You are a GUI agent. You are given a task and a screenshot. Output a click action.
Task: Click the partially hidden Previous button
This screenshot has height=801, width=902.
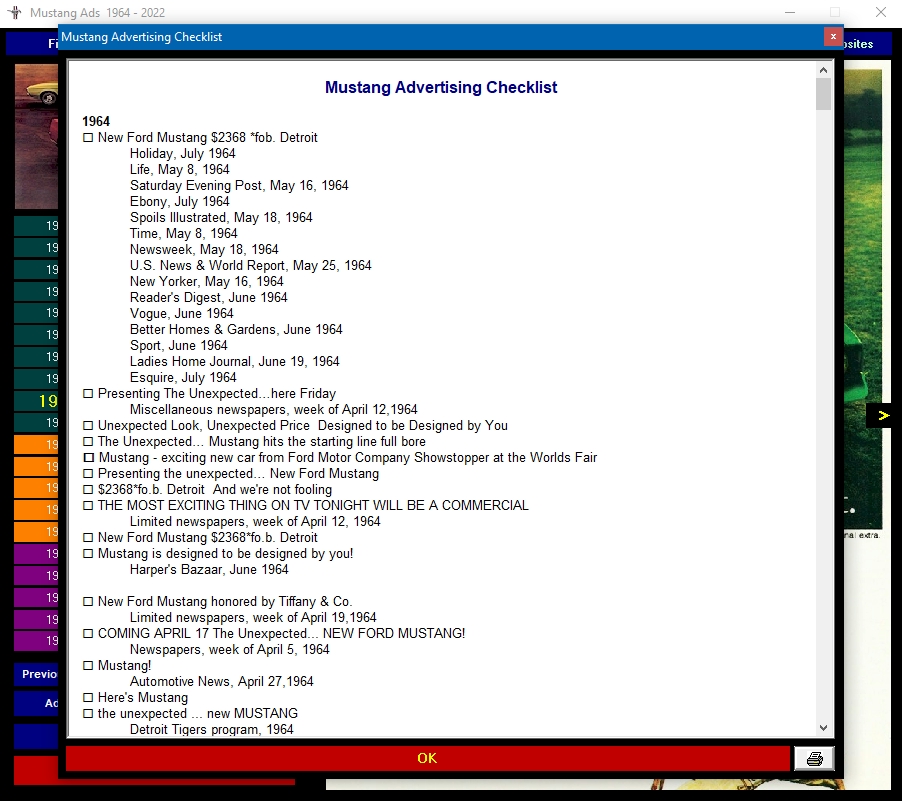(36, 674)
